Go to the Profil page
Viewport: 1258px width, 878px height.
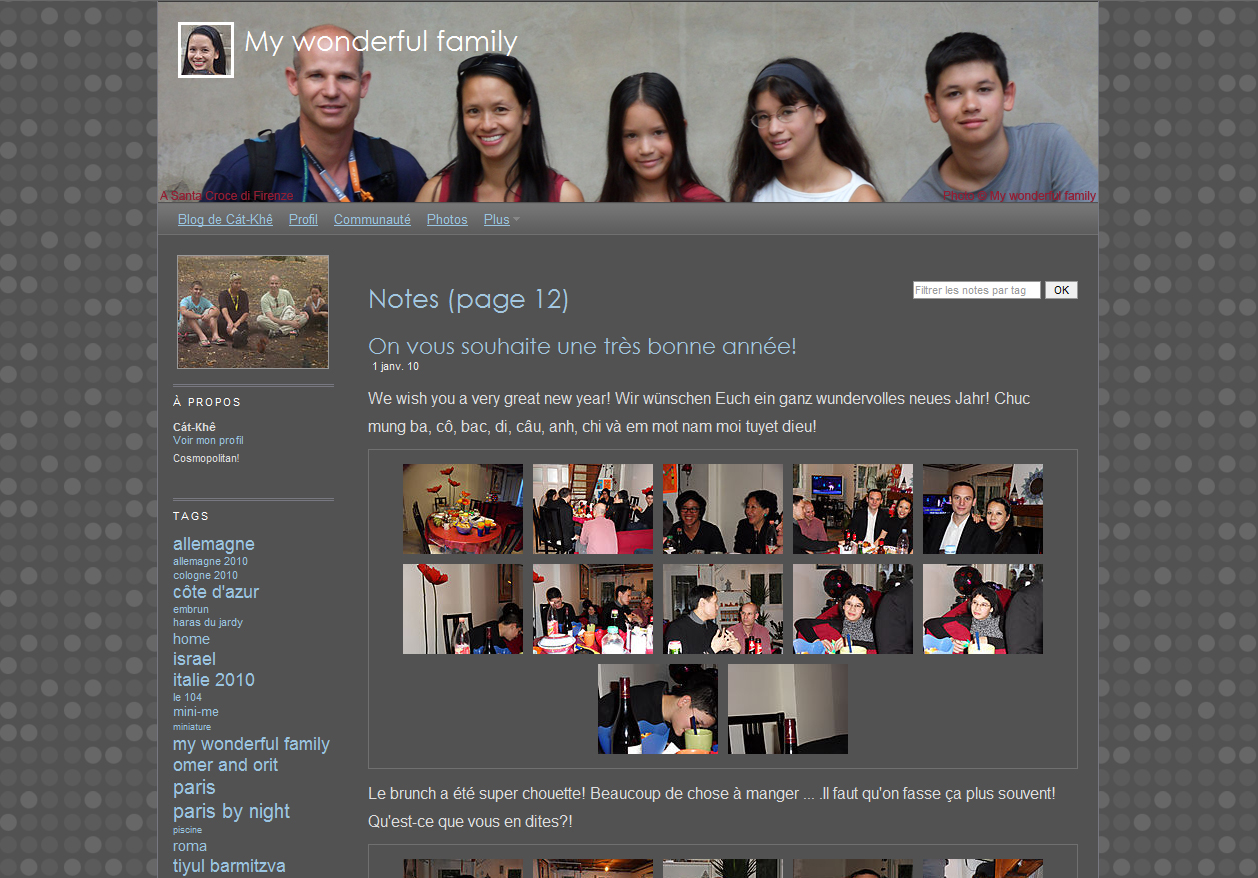click(303, 220)
